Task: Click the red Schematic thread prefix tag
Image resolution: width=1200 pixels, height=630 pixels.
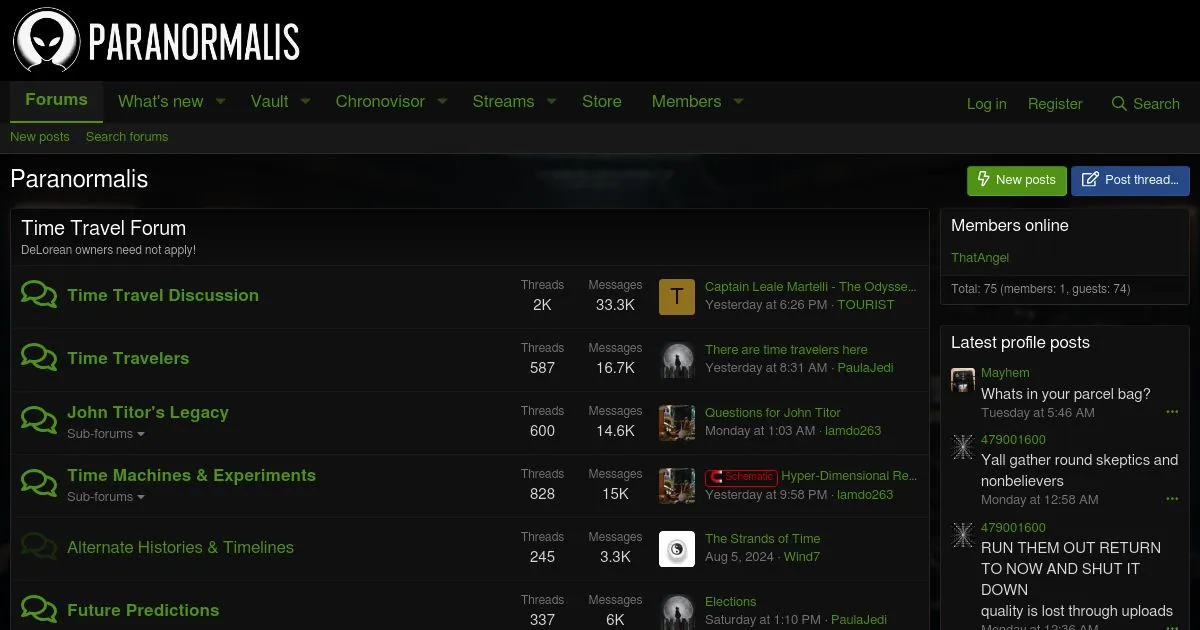Action: pyautogui.click(x=741, y=477)
